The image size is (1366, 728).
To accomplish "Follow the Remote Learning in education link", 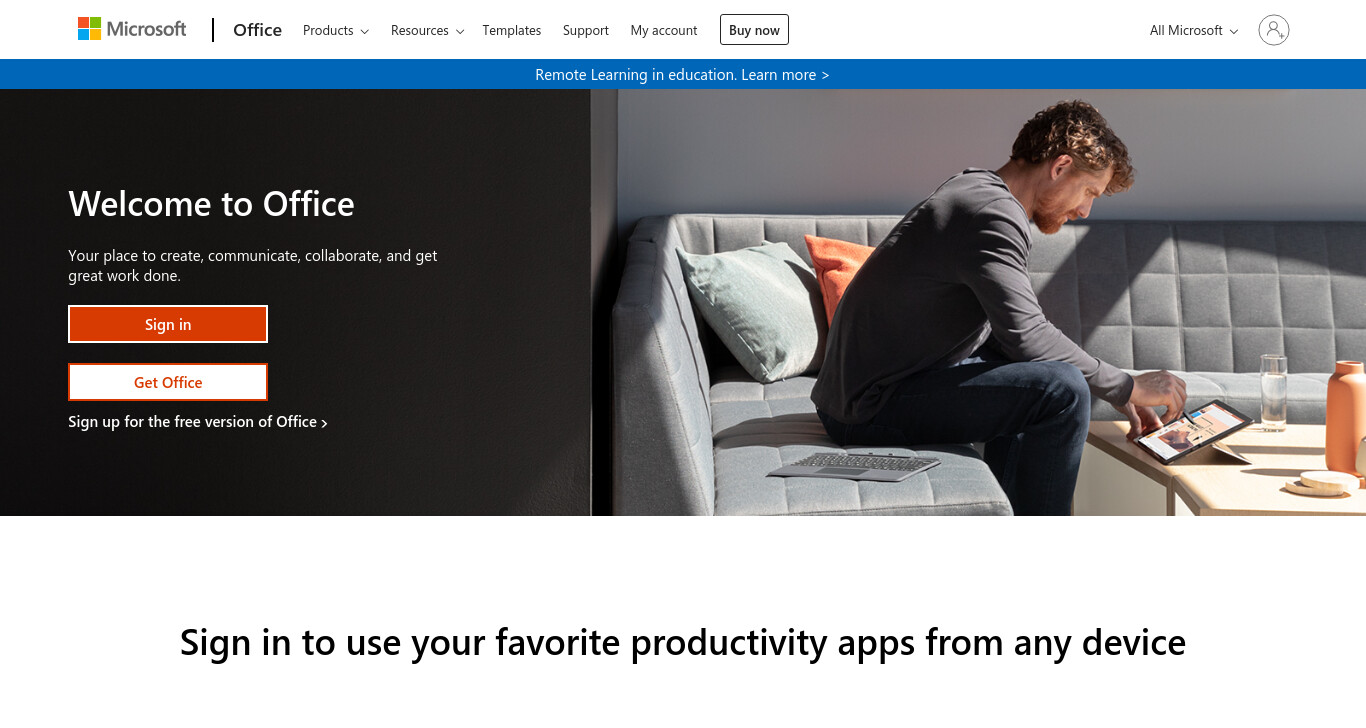I will pyautogui.click(x=682, y=75).
